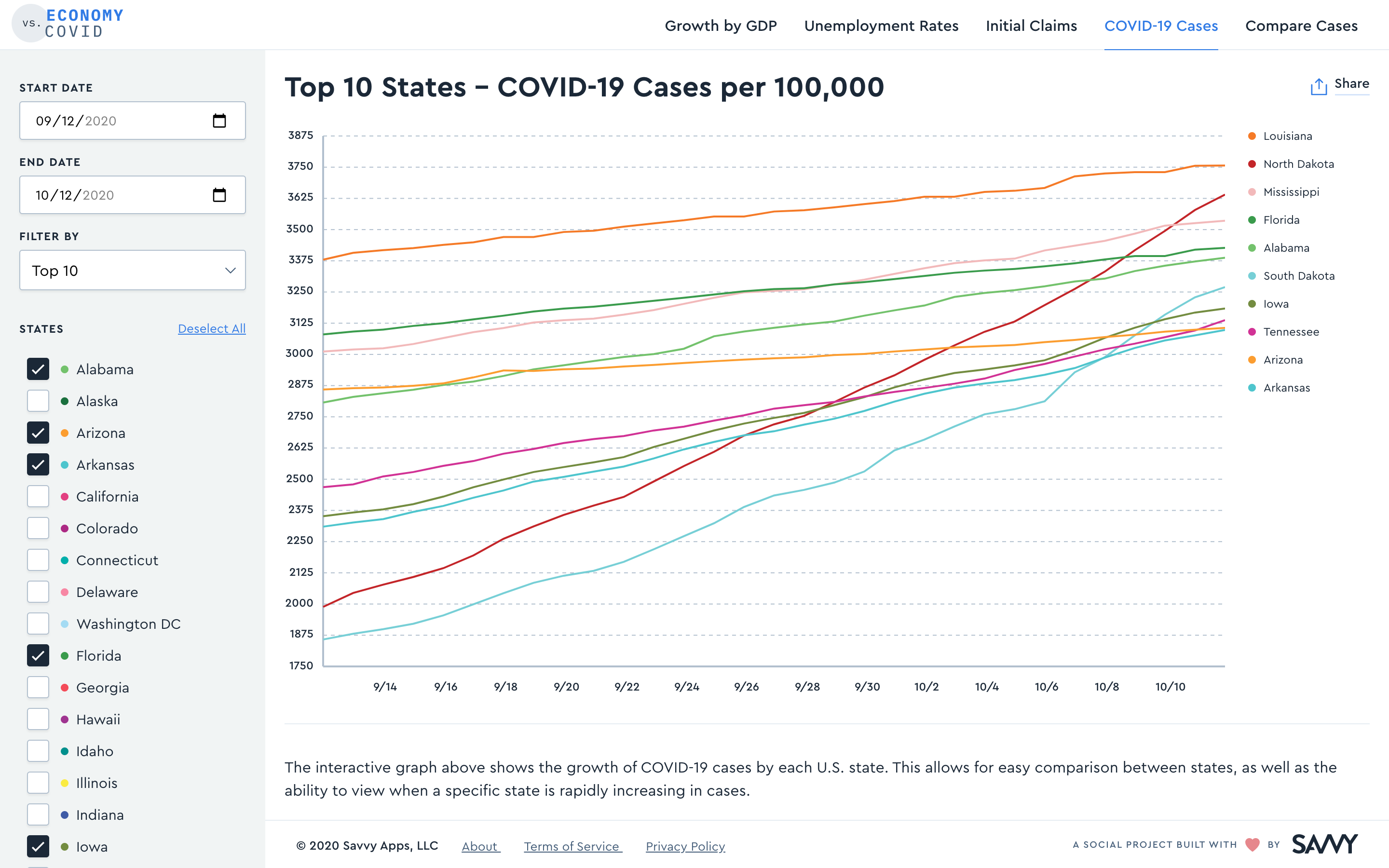Open the start date calendar picker icon
The width and height of the screenshot is (1389, 868).
tap(219, 121)
